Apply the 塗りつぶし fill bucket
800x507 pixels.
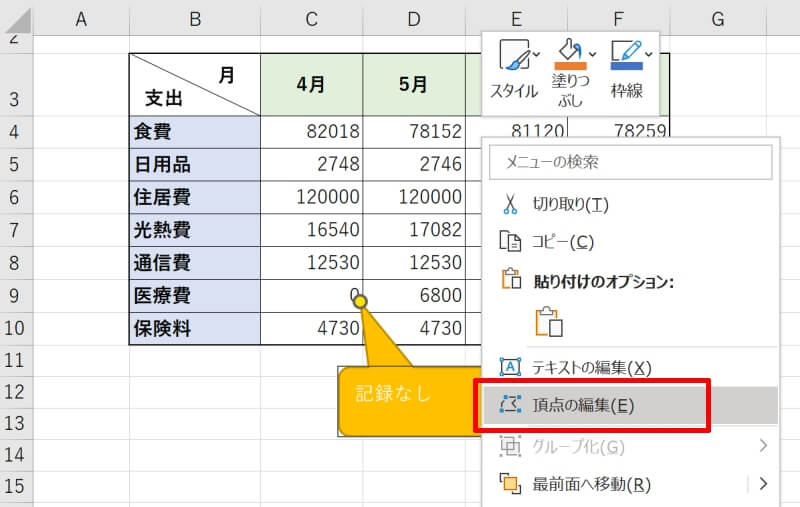tap(570, 54)
